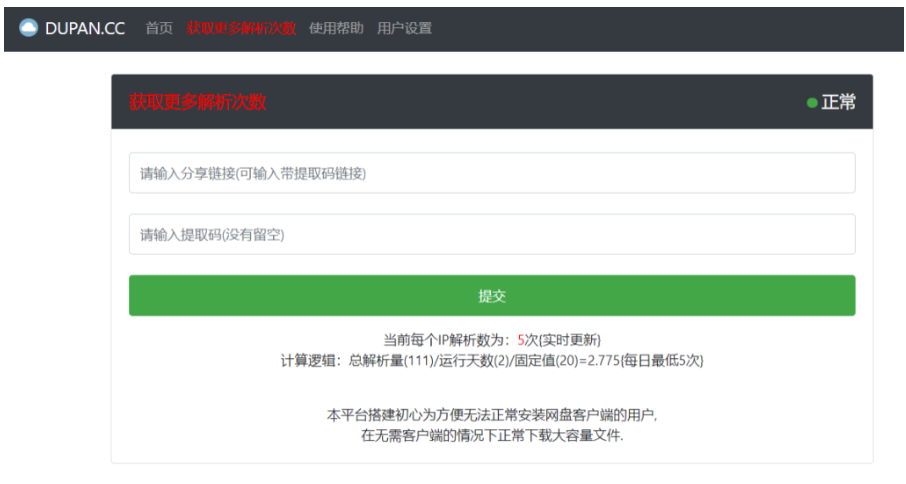
Task: Click the green status dot beside 正常
Action: pyautogui.click(x=812, y=103)
